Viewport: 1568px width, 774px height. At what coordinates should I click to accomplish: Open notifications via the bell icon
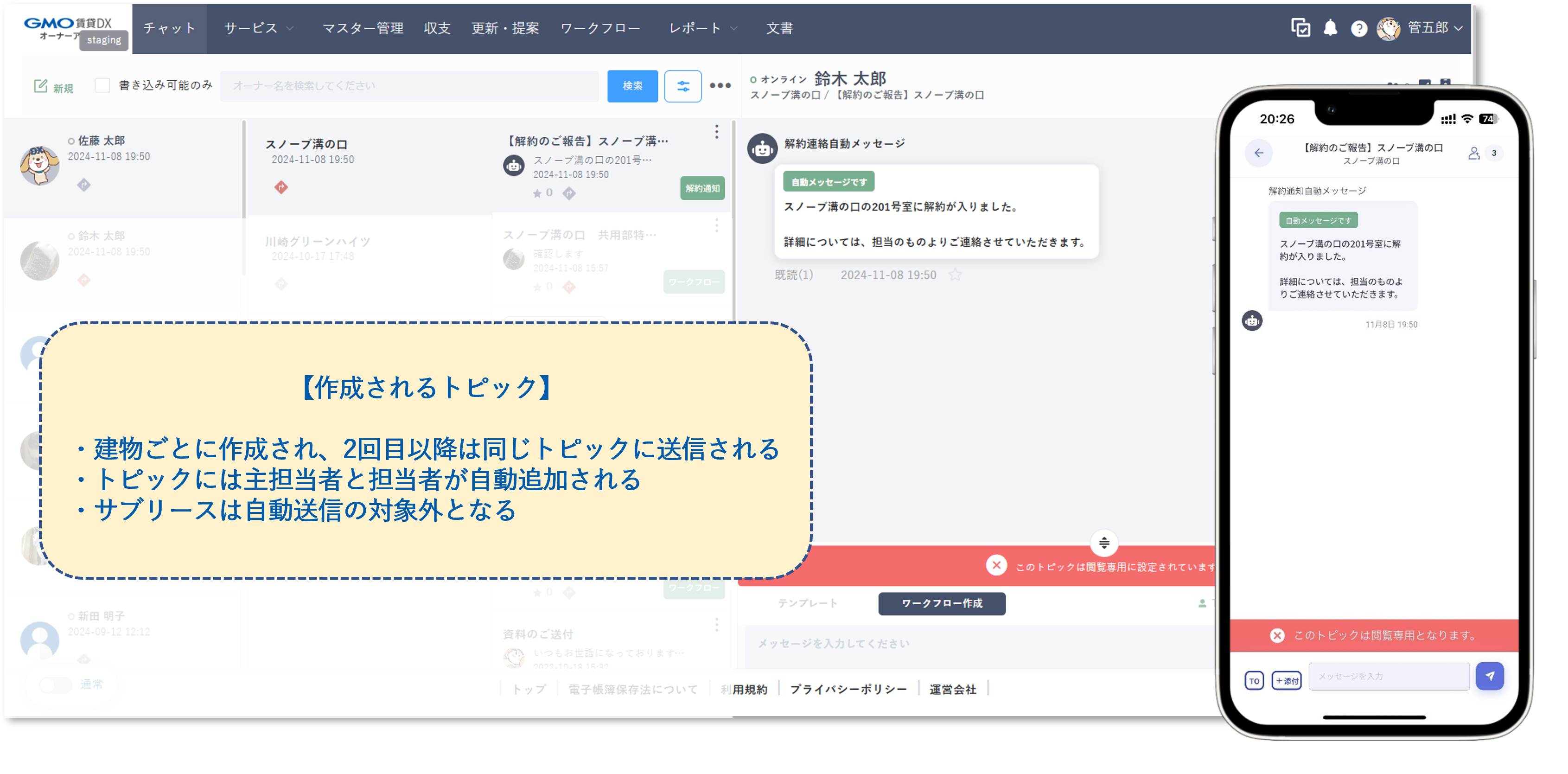coord(1330,28)
